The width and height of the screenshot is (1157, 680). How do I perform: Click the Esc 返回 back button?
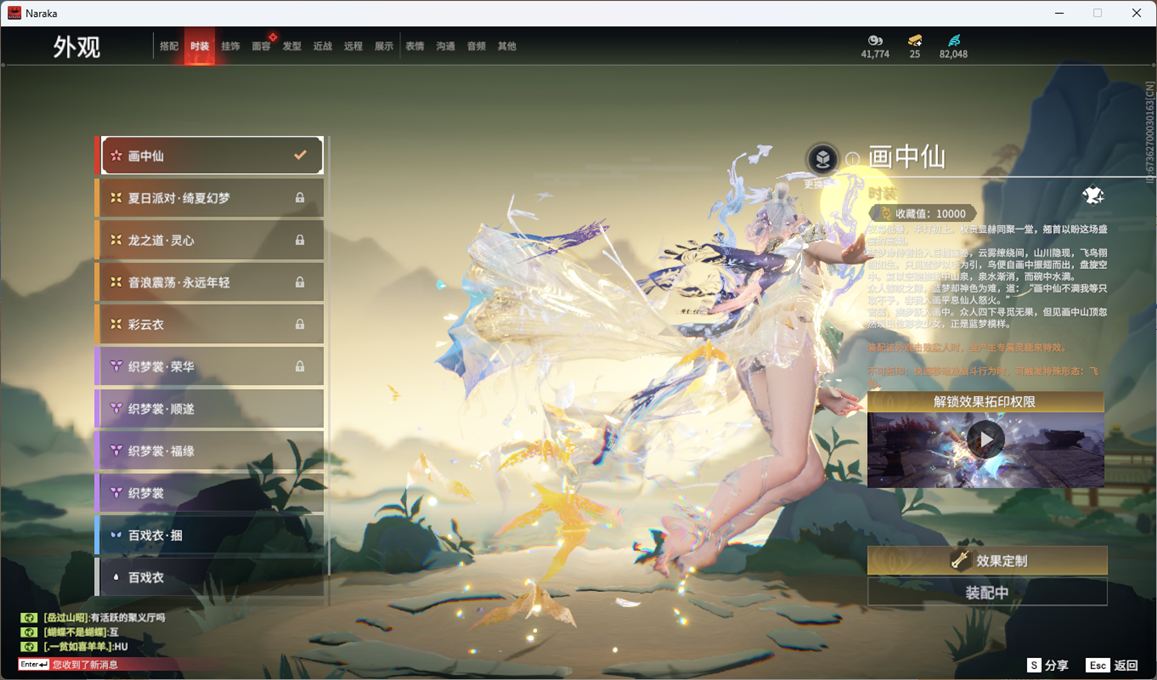coord(1113,665)
